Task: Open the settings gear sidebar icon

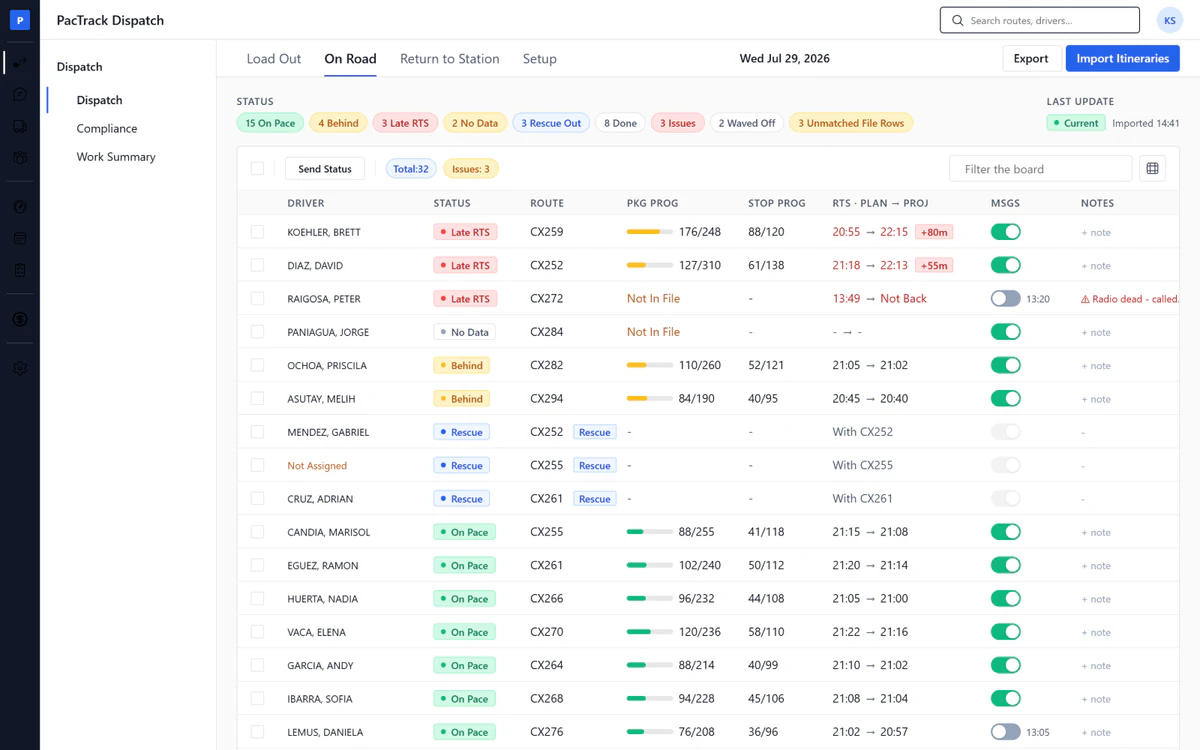Action: 20,368
